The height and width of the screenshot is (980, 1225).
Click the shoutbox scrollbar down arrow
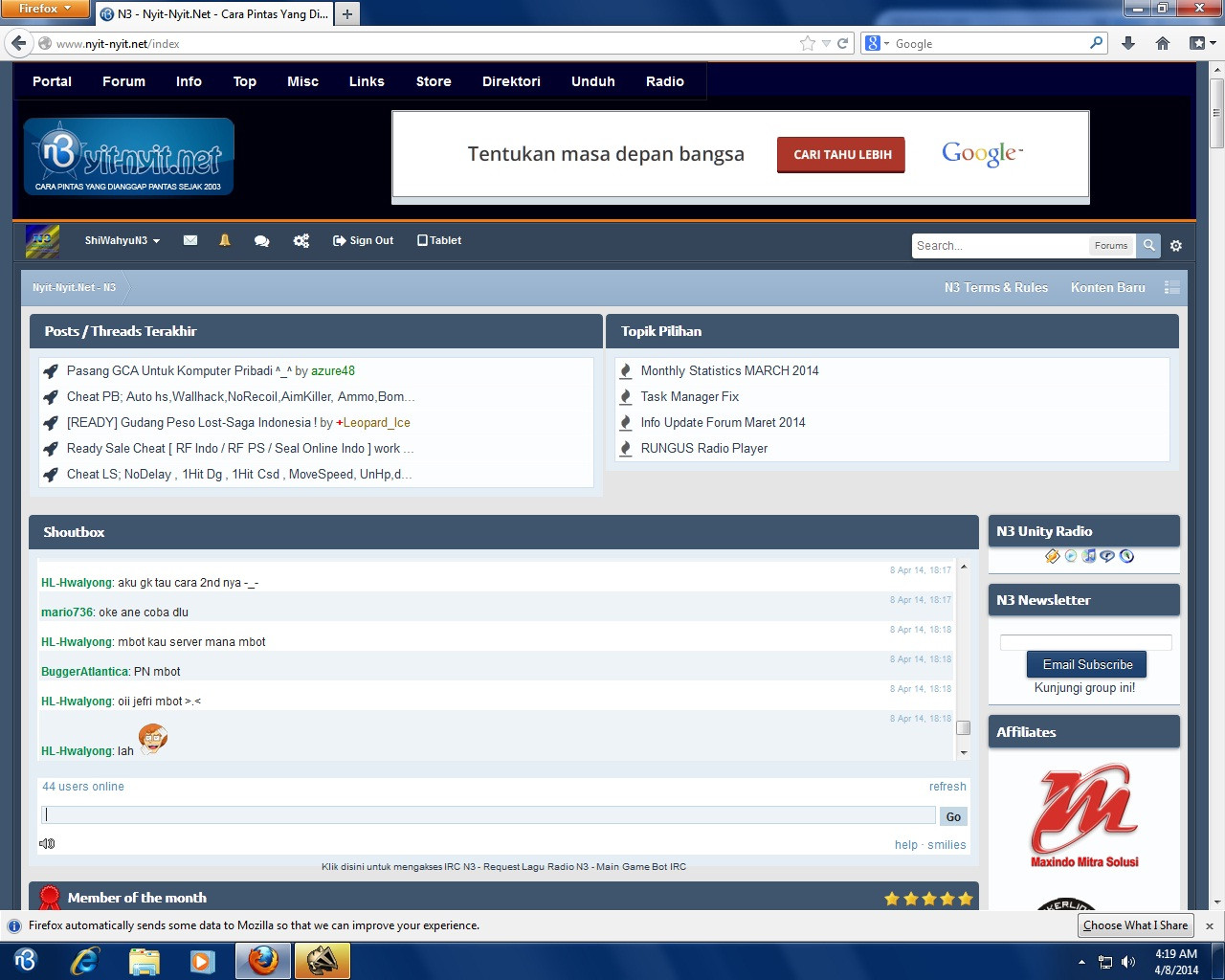964,753
